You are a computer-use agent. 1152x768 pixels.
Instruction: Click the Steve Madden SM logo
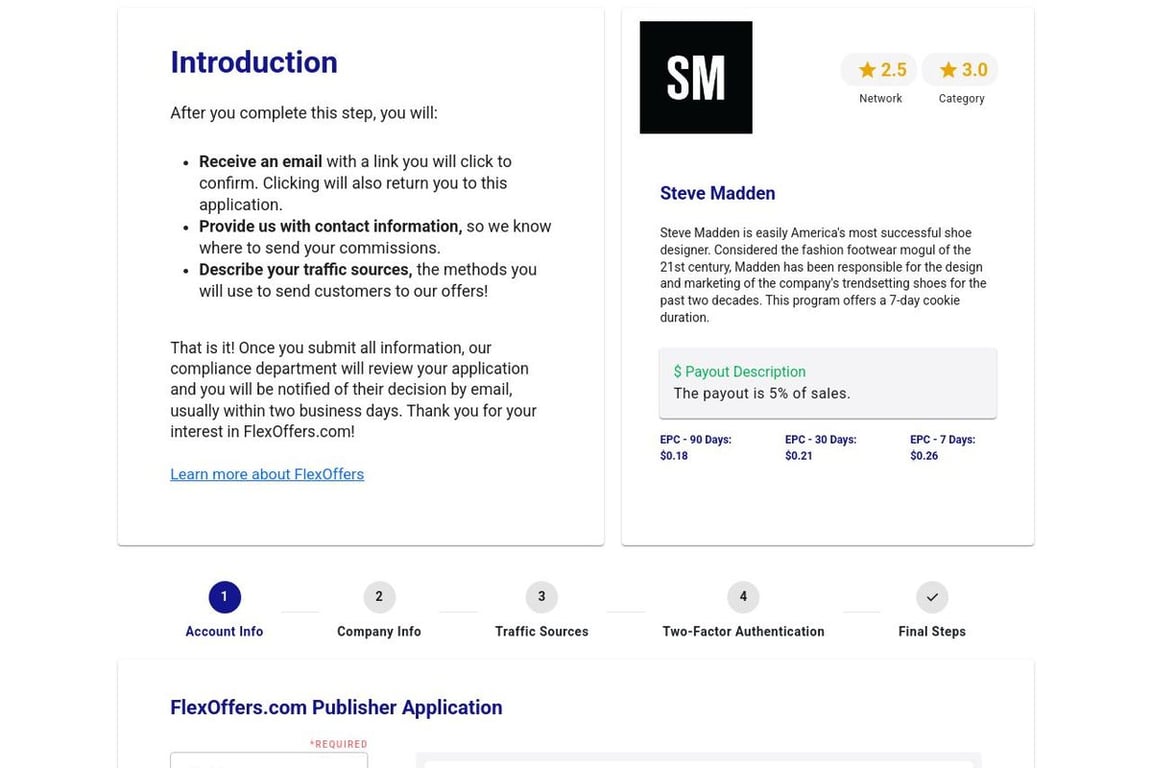696,77
